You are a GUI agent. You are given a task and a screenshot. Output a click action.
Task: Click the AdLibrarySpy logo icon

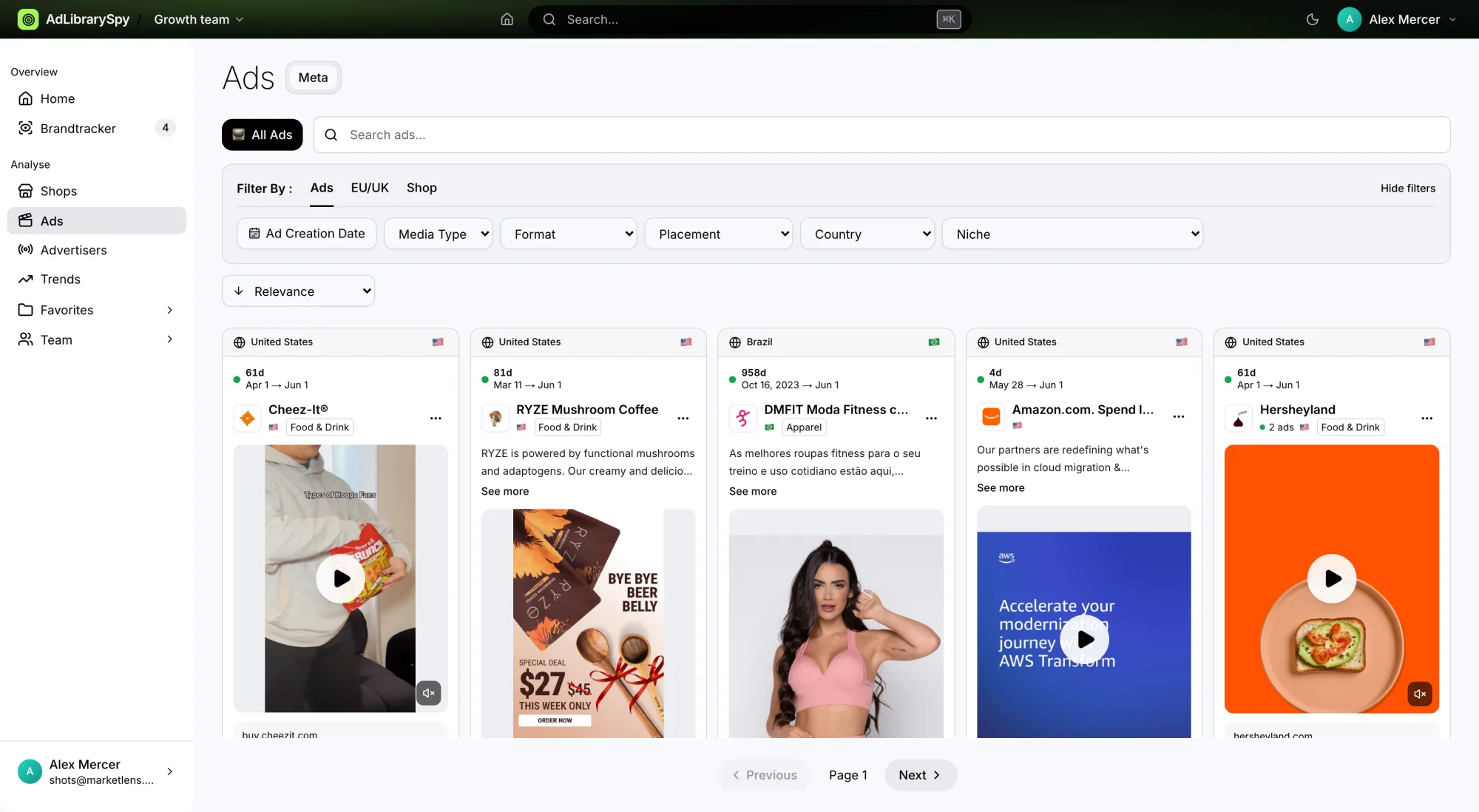28,19
